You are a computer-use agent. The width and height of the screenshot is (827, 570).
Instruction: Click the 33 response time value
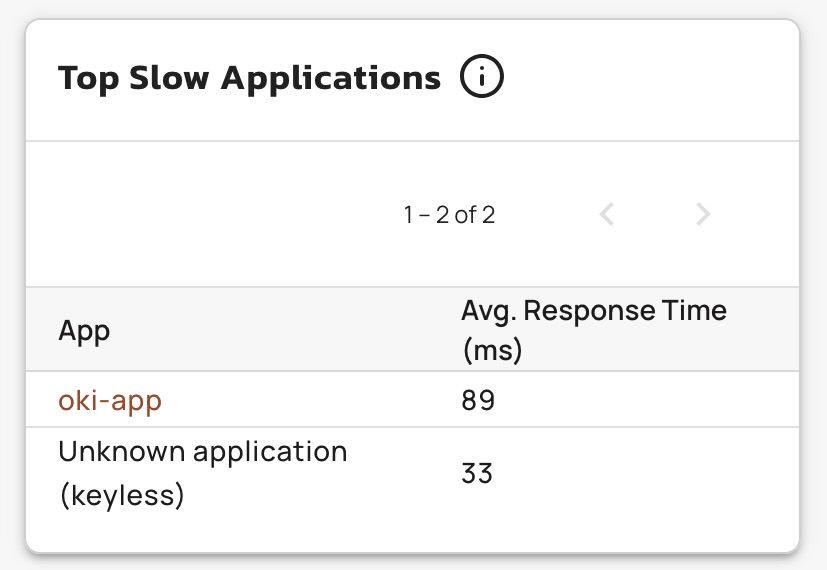tap(477, 473)
